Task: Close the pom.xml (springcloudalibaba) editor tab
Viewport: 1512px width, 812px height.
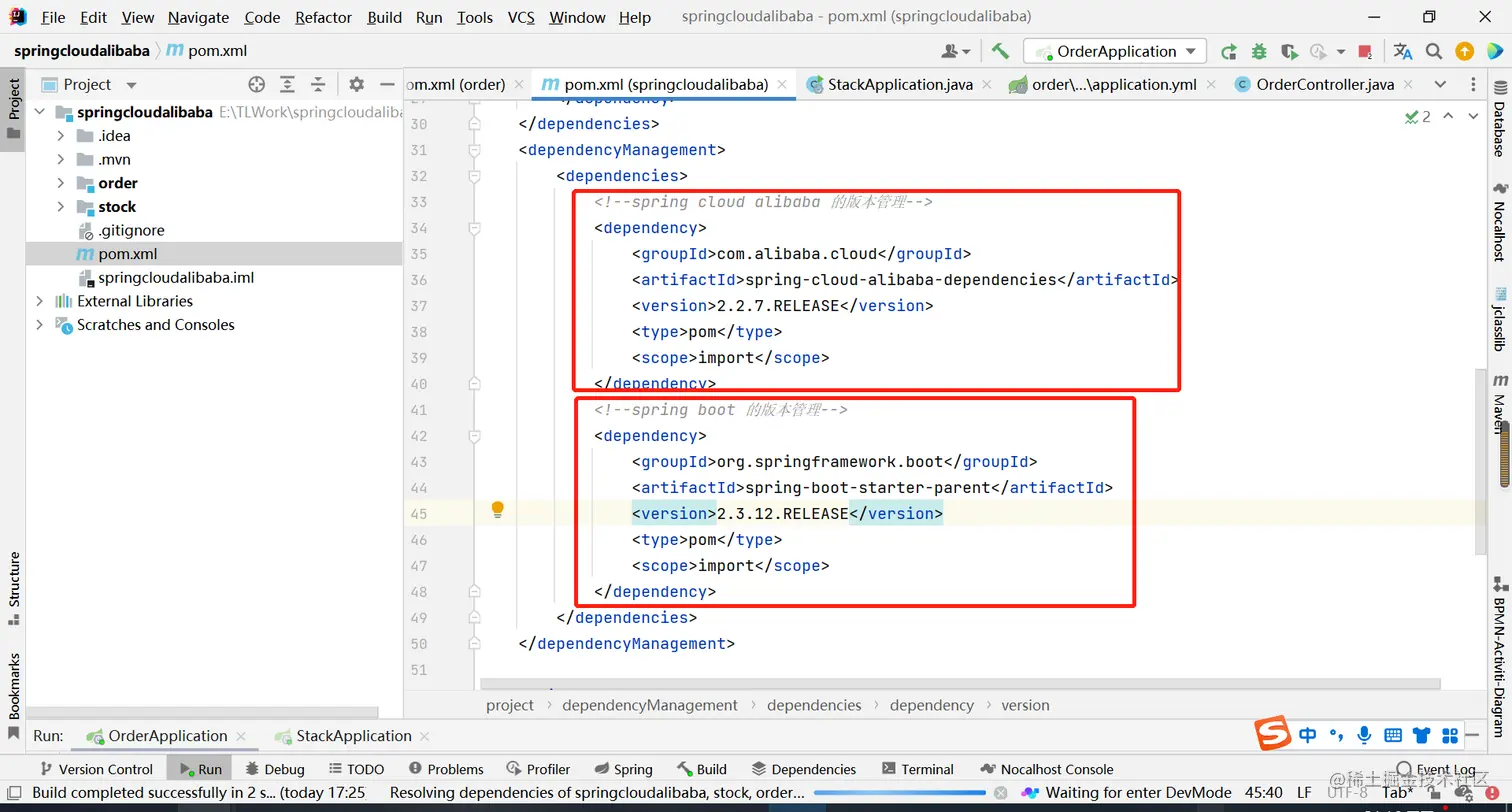Action: (784, 85)
